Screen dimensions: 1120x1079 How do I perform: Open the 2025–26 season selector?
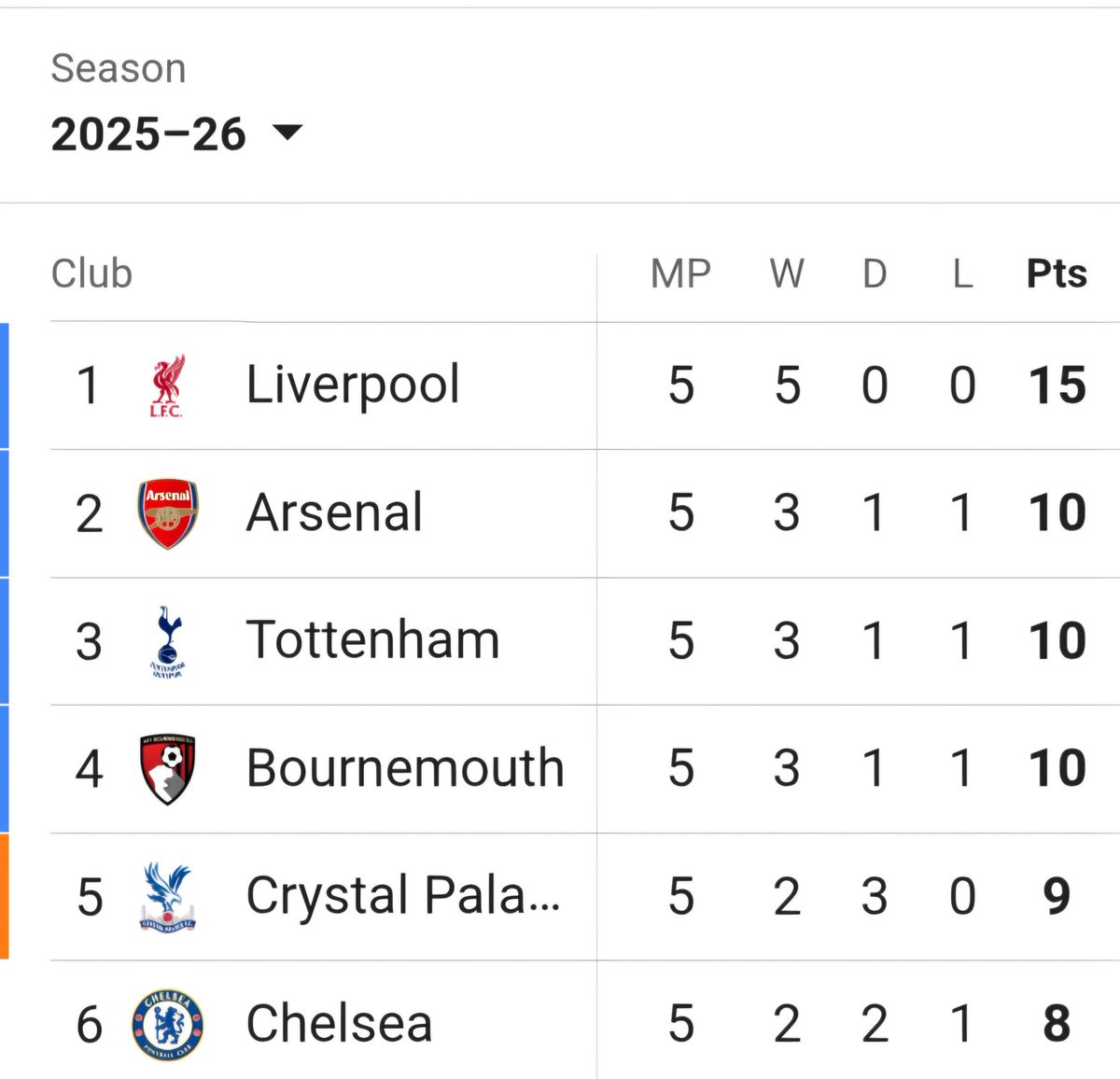coord(177,133)
